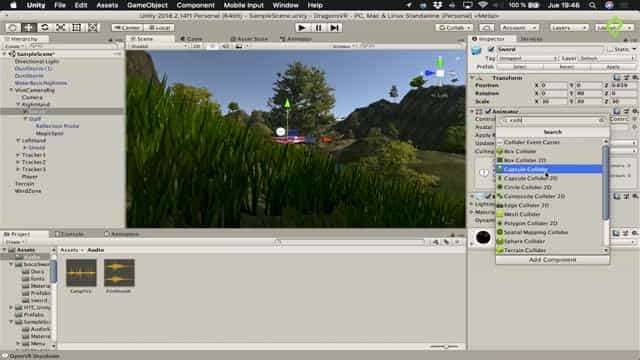Switch to the Console tab
This screenshot has width=640, height=360.
point(70,234)
